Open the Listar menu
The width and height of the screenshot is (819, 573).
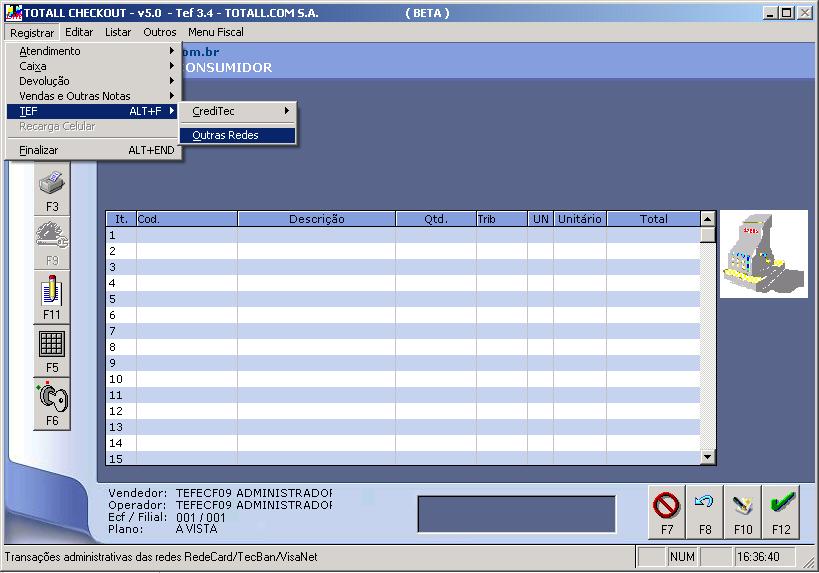pyautogui.click(x=118, y=32)
